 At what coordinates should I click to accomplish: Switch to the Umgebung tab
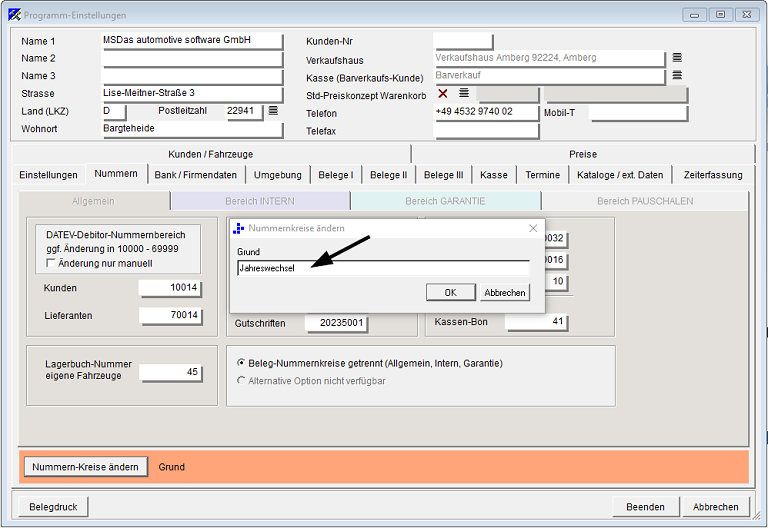click(278, 175)
